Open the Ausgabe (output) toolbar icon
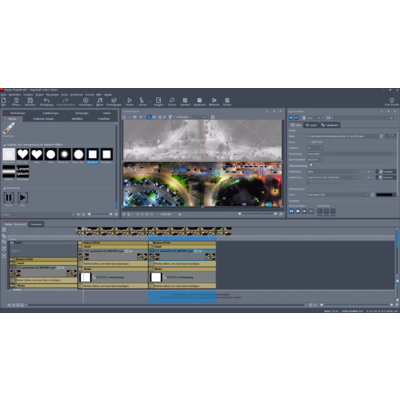 [x=158, y=101]
